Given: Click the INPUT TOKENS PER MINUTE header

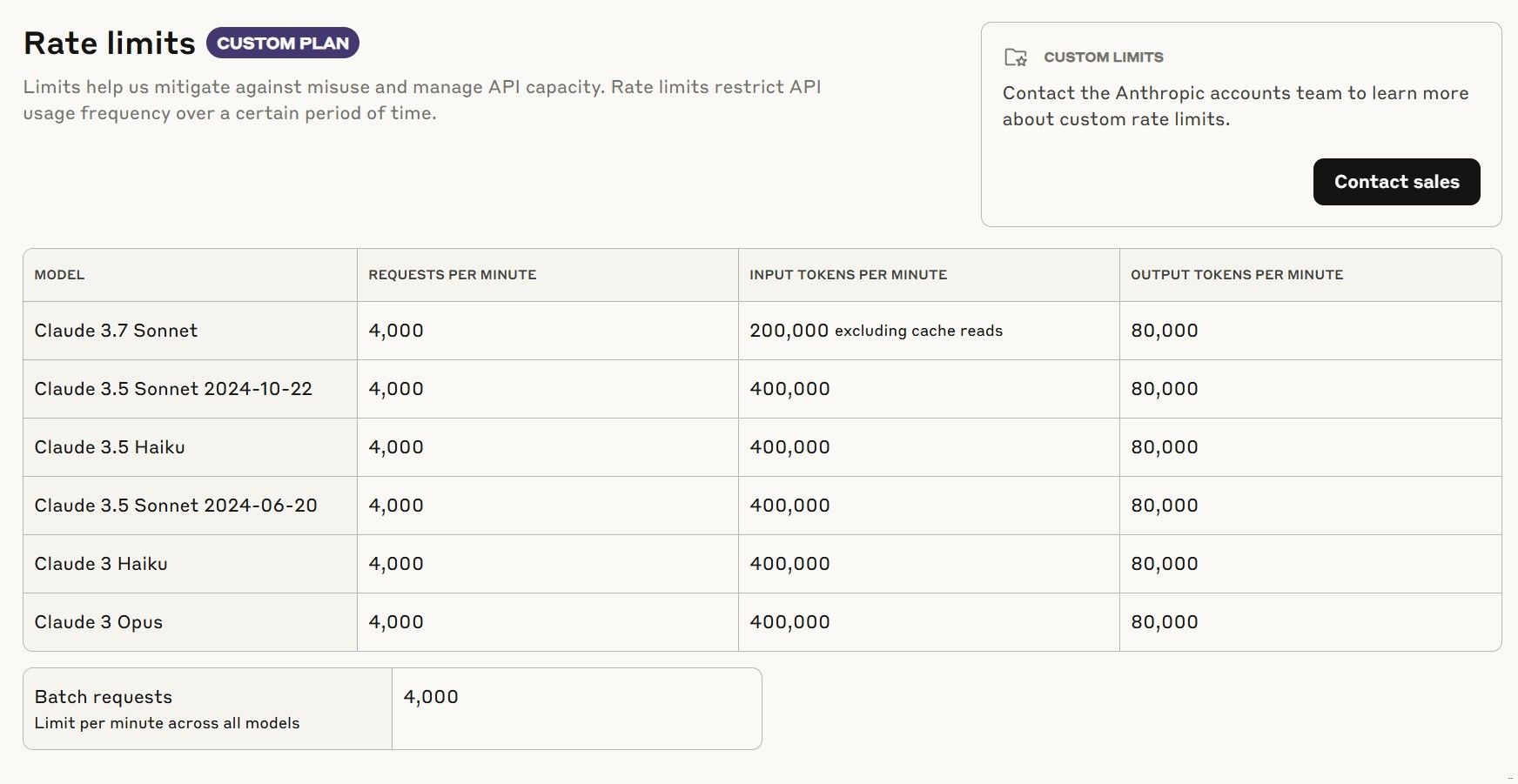Looking at the screenshot, I should pos(848,275).
